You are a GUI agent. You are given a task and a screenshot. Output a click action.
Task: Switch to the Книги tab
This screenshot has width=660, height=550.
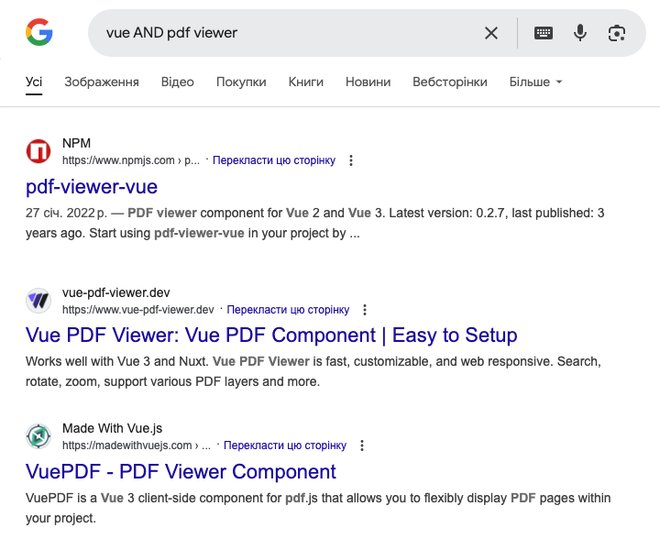click(306, 82)
